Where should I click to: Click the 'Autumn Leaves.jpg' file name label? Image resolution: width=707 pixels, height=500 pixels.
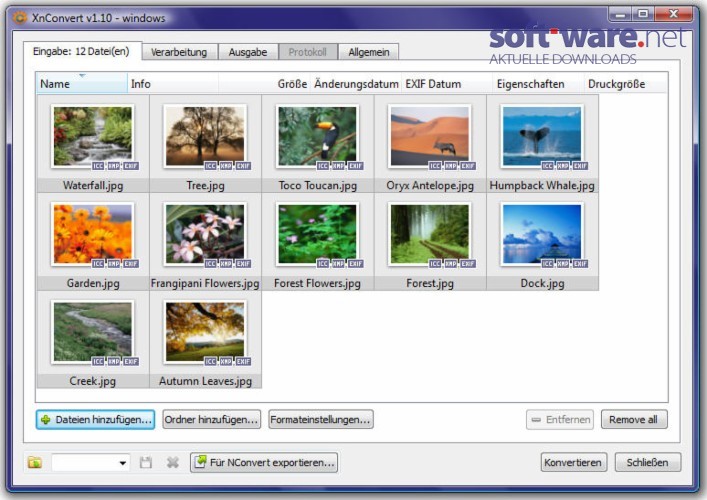point(205,381)
